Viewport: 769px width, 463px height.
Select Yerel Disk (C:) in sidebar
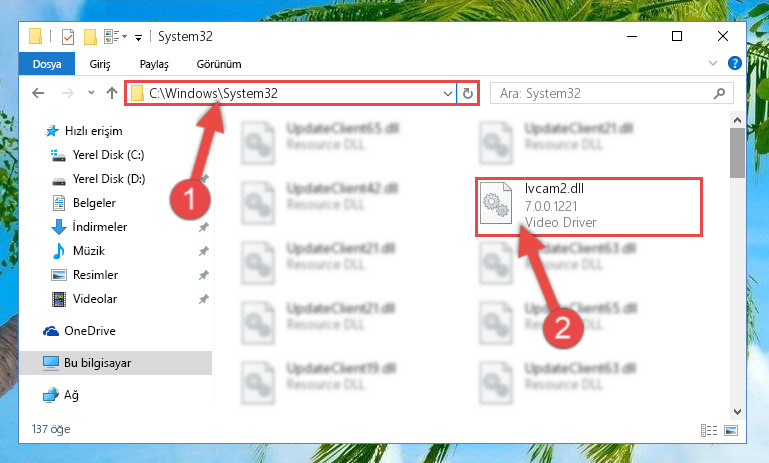[x=97, y=155]
